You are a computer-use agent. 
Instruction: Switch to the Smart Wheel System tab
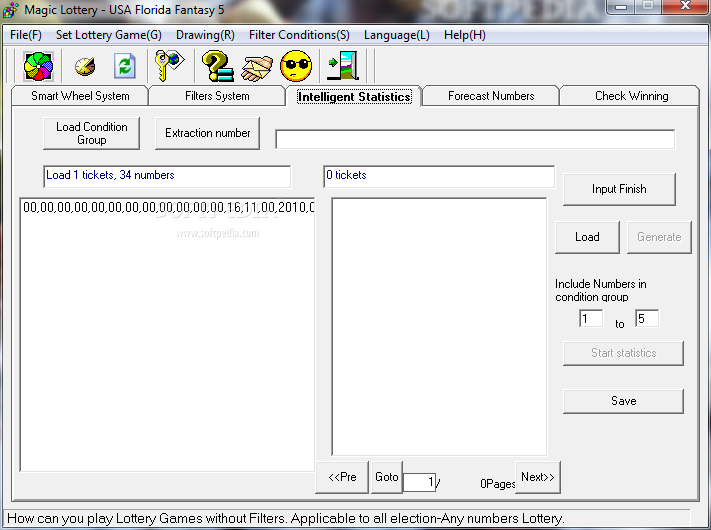[80, 96]
